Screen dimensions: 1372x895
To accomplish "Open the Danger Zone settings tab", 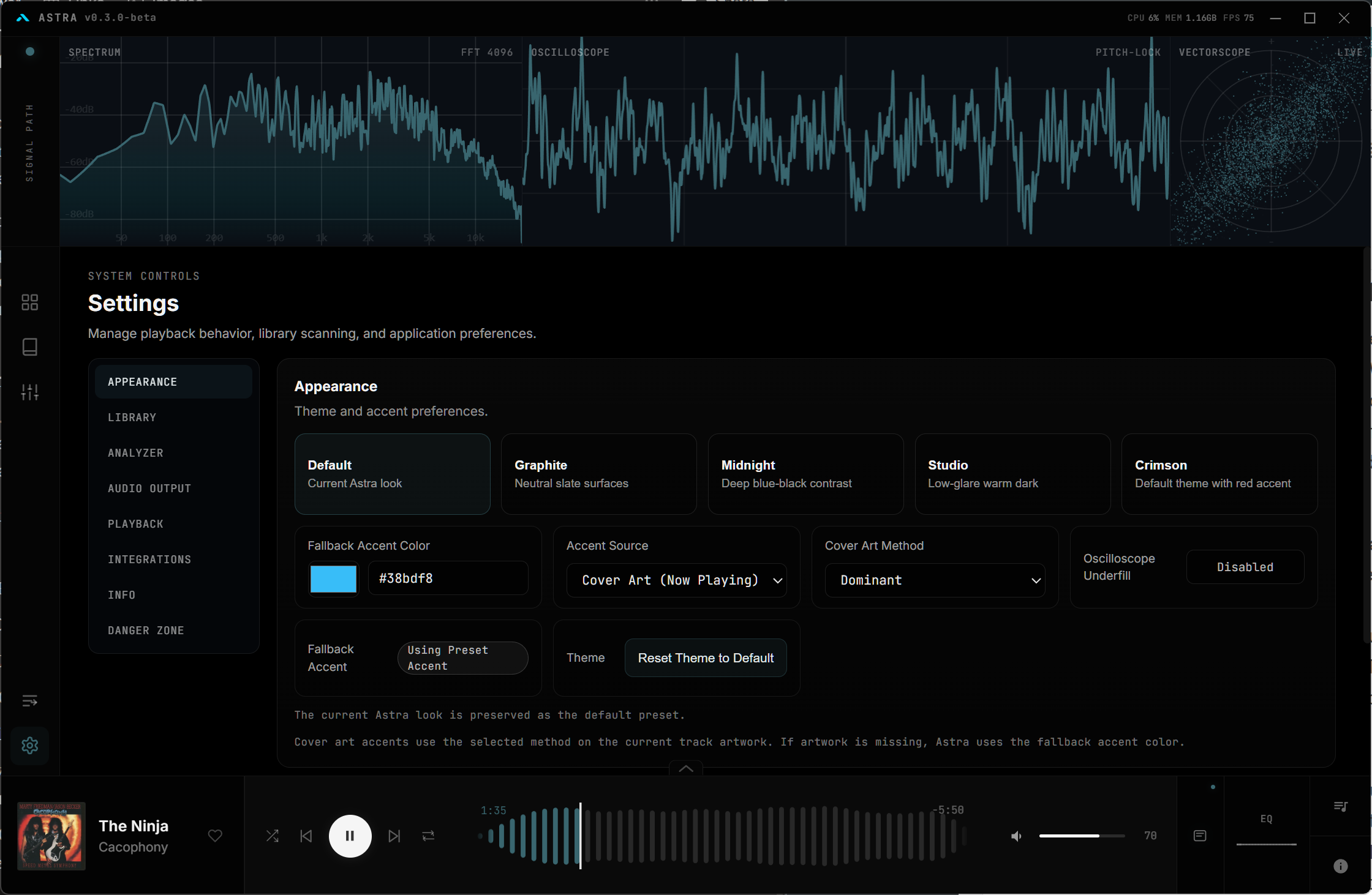I will (x=146, y=631).
